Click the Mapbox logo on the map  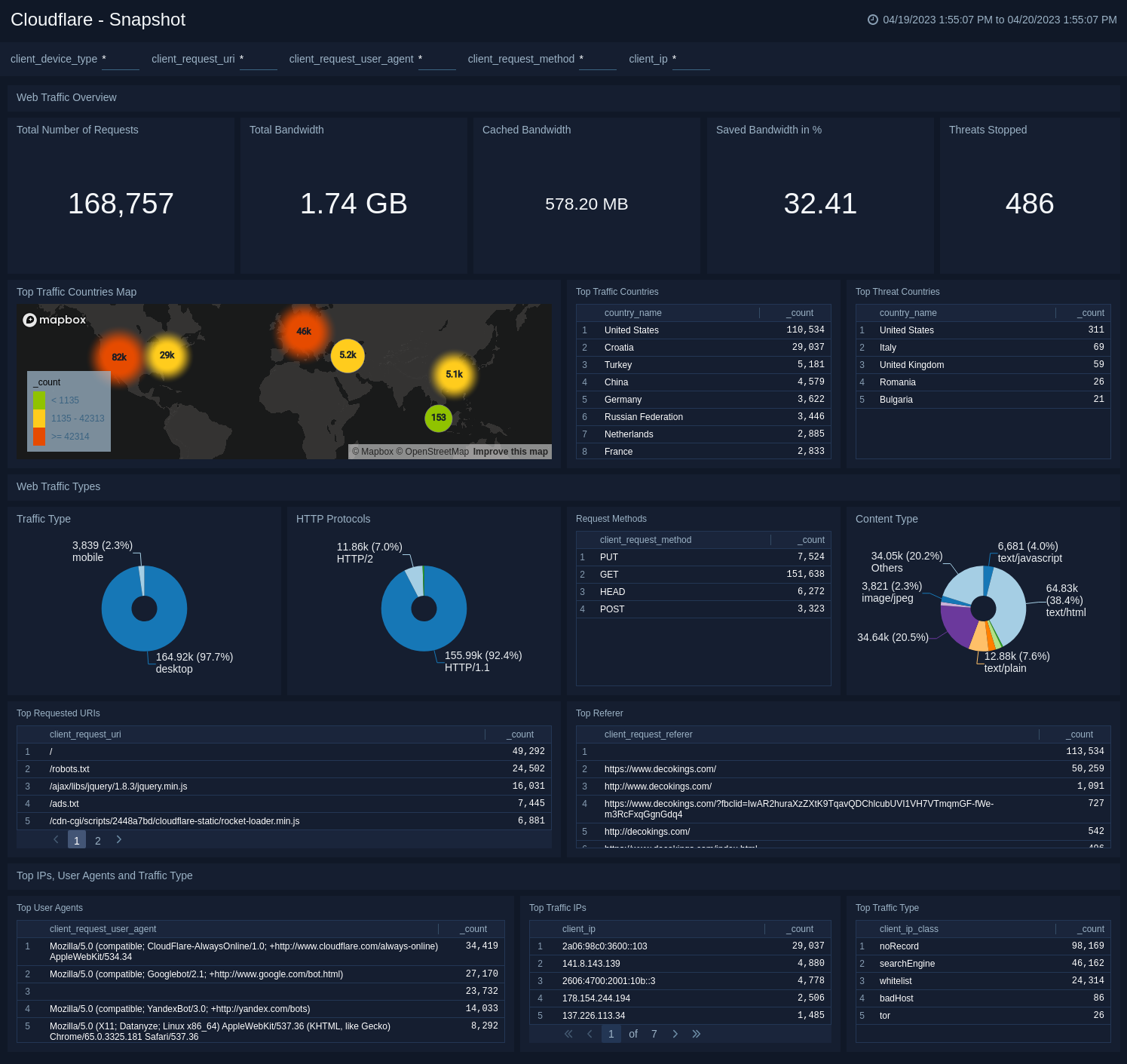54,320
